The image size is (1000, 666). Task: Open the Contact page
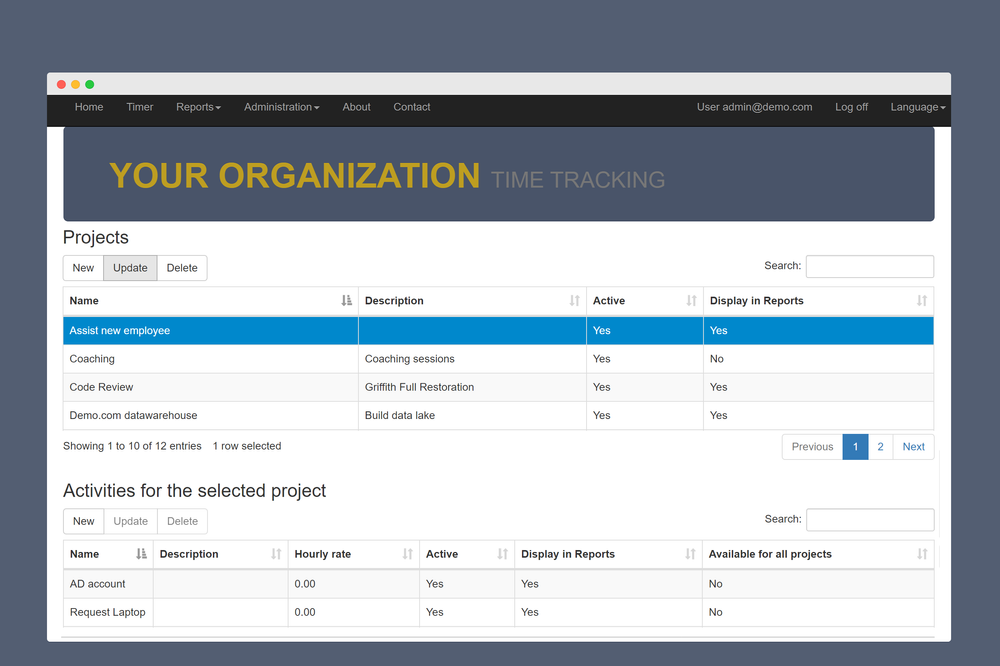click(411, 107)
